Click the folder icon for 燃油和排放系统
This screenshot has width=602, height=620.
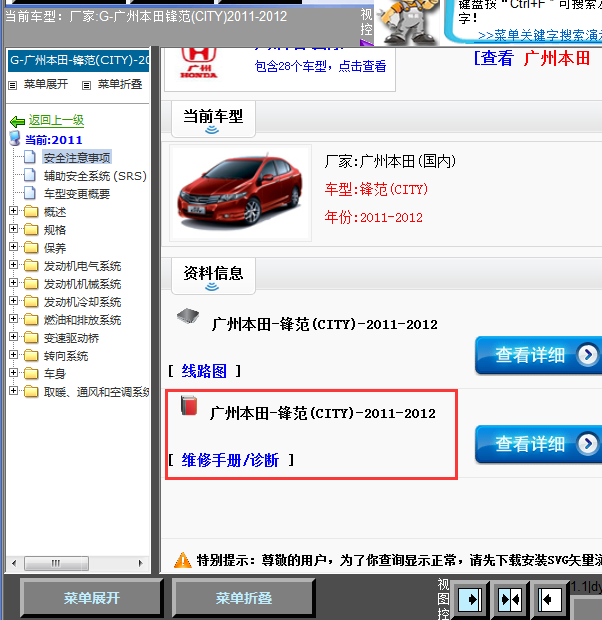[31, 319]
